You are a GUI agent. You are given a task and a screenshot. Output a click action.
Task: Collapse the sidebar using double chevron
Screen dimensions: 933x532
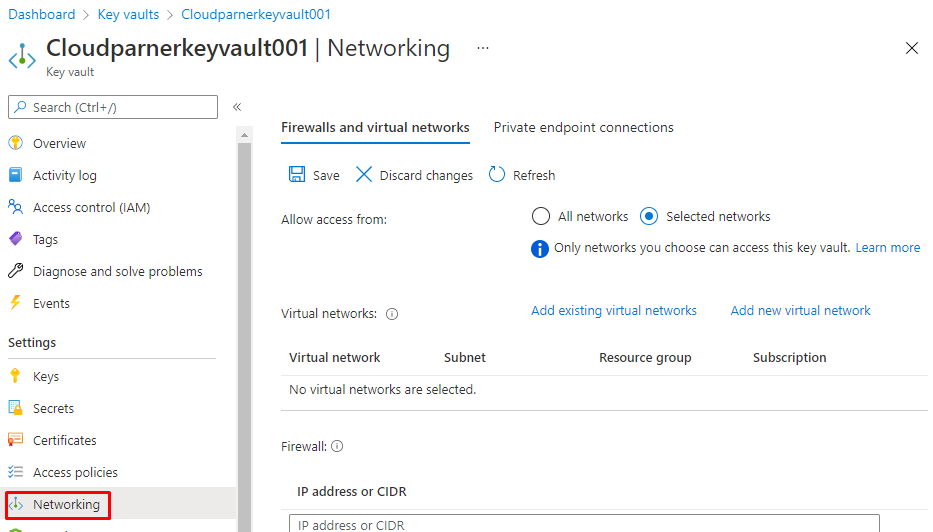tap(237, 107)
